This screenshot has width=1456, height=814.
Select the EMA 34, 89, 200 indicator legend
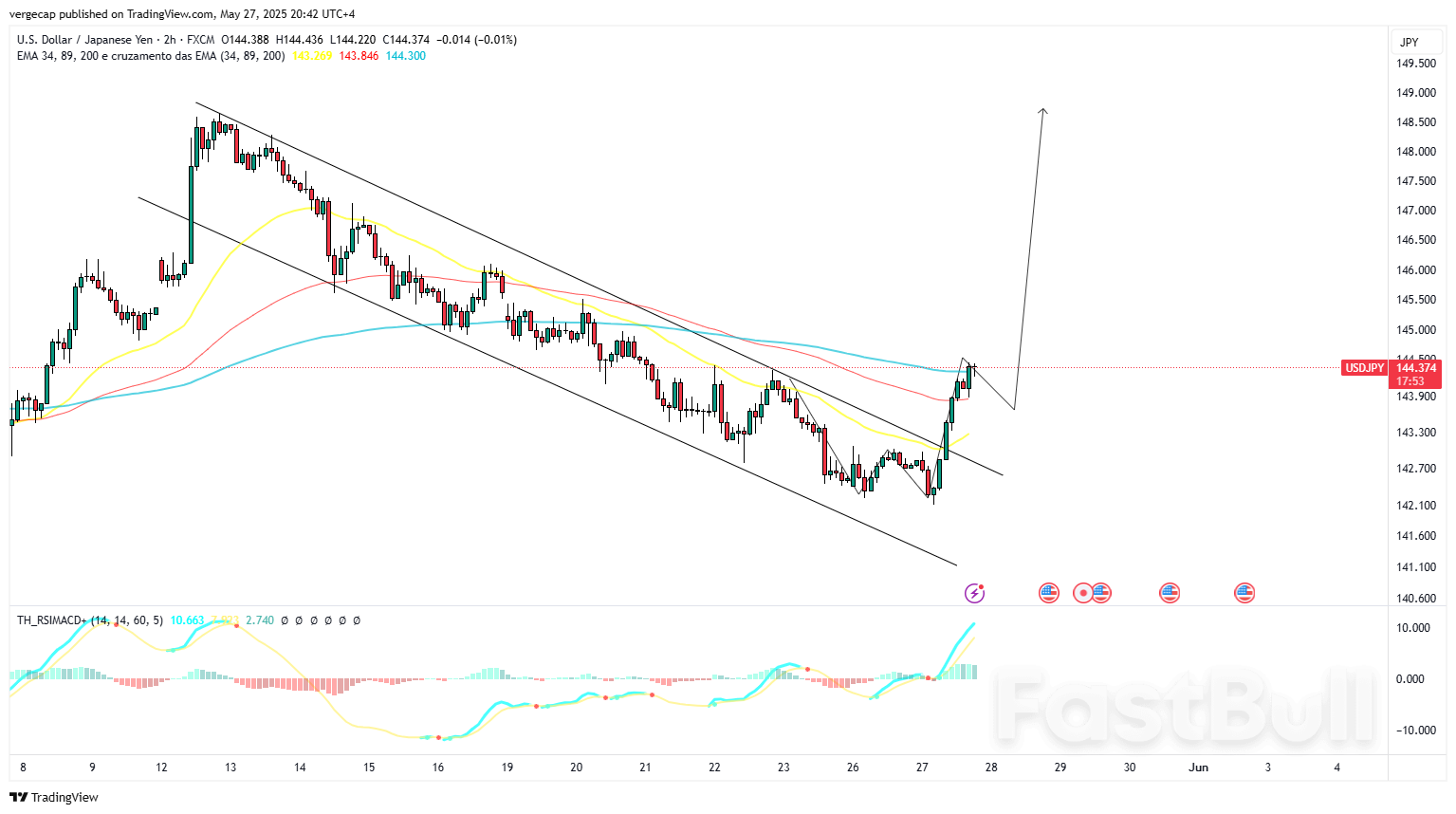(150, 56)
